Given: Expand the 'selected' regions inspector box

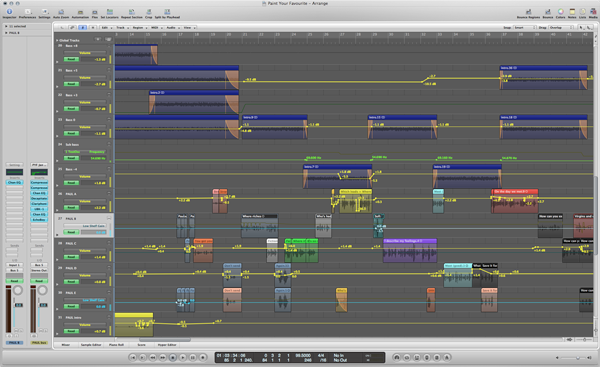Looking at the screenshot, I should [6, 26].
